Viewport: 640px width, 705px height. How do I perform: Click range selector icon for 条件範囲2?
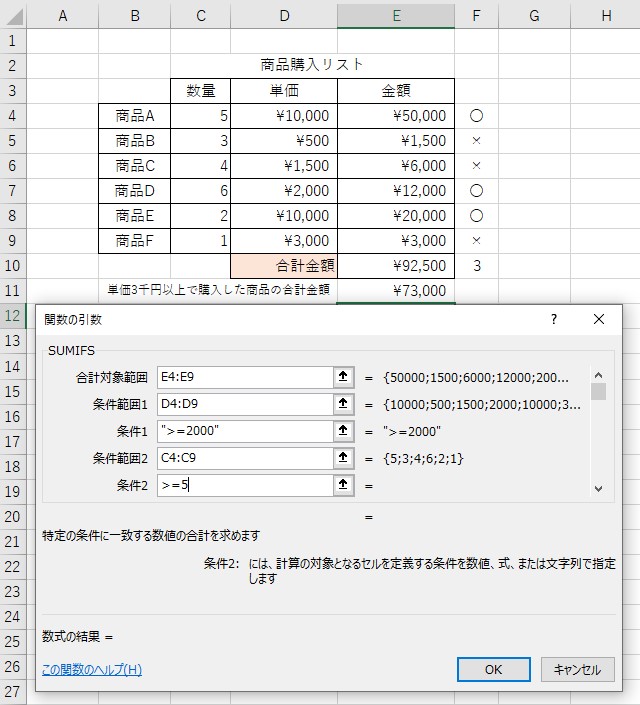pyautogui.click(x=344, y=458)
